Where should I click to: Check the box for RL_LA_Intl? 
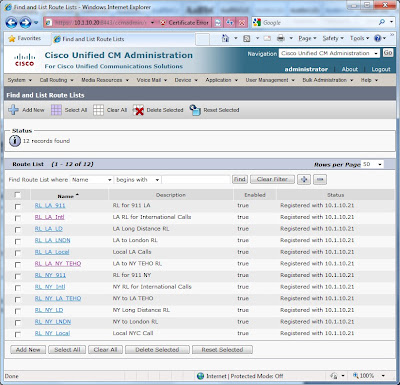[18, 218]
